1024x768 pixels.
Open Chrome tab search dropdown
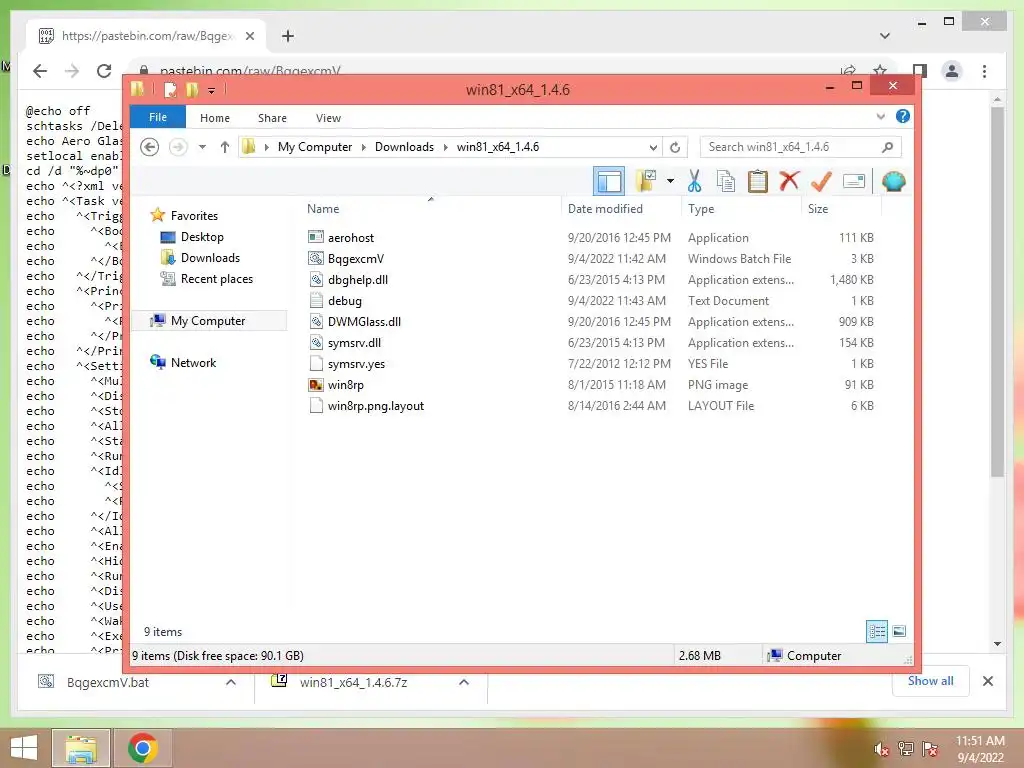tap(885, 36)
